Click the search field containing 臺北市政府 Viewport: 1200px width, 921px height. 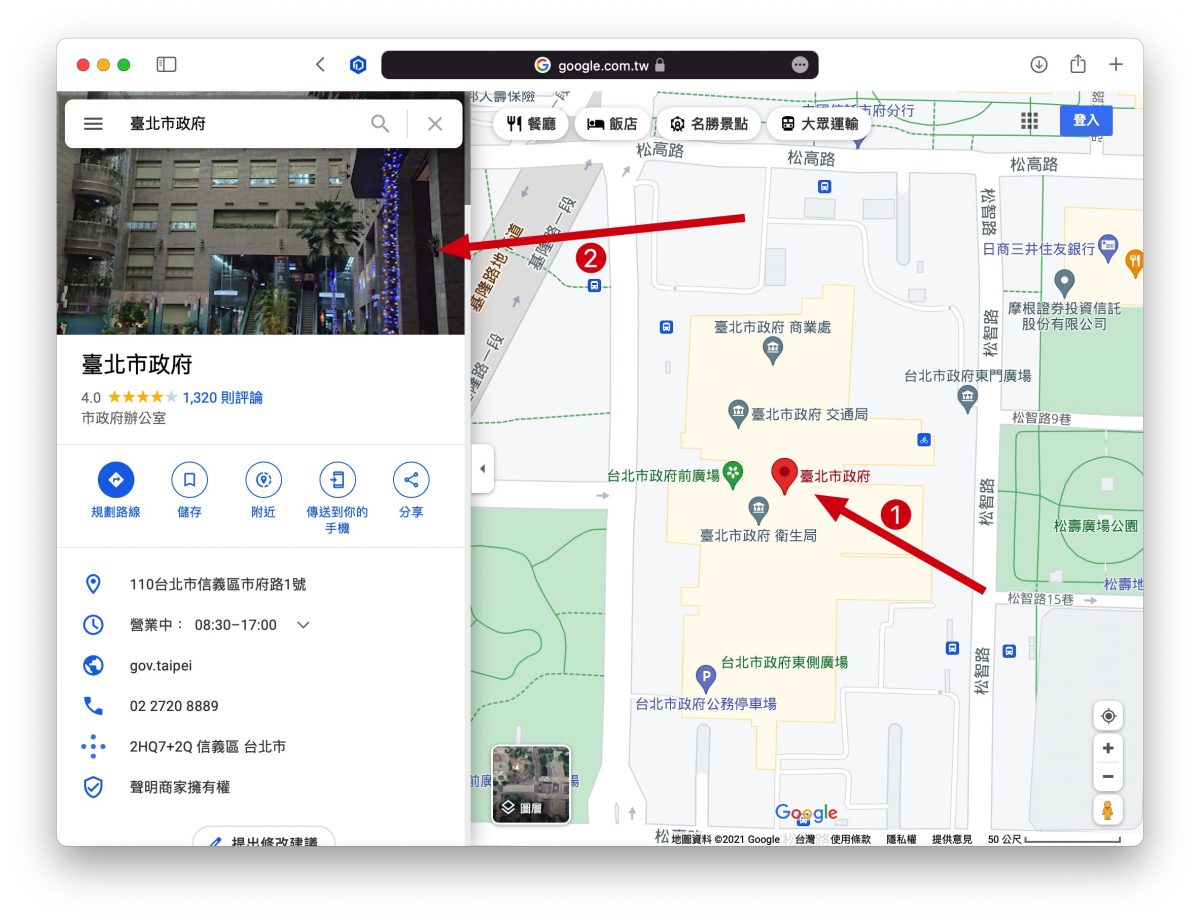point(240,124)
